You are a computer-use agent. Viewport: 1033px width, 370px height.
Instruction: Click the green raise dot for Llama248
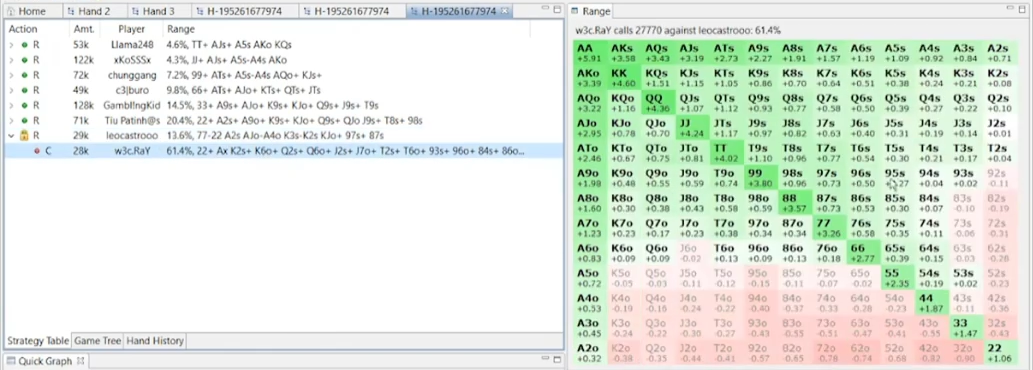pos(24,45)
